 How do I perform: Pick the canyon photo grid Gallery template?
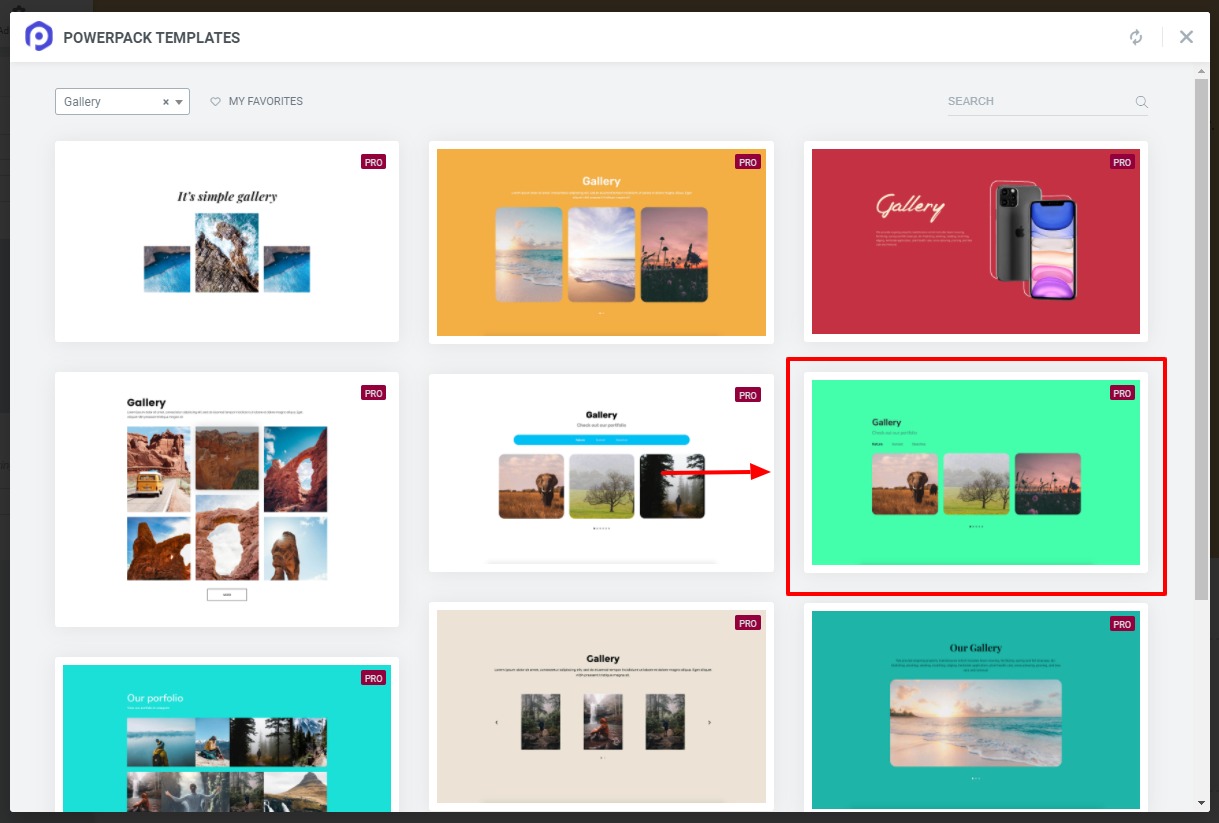226,497
